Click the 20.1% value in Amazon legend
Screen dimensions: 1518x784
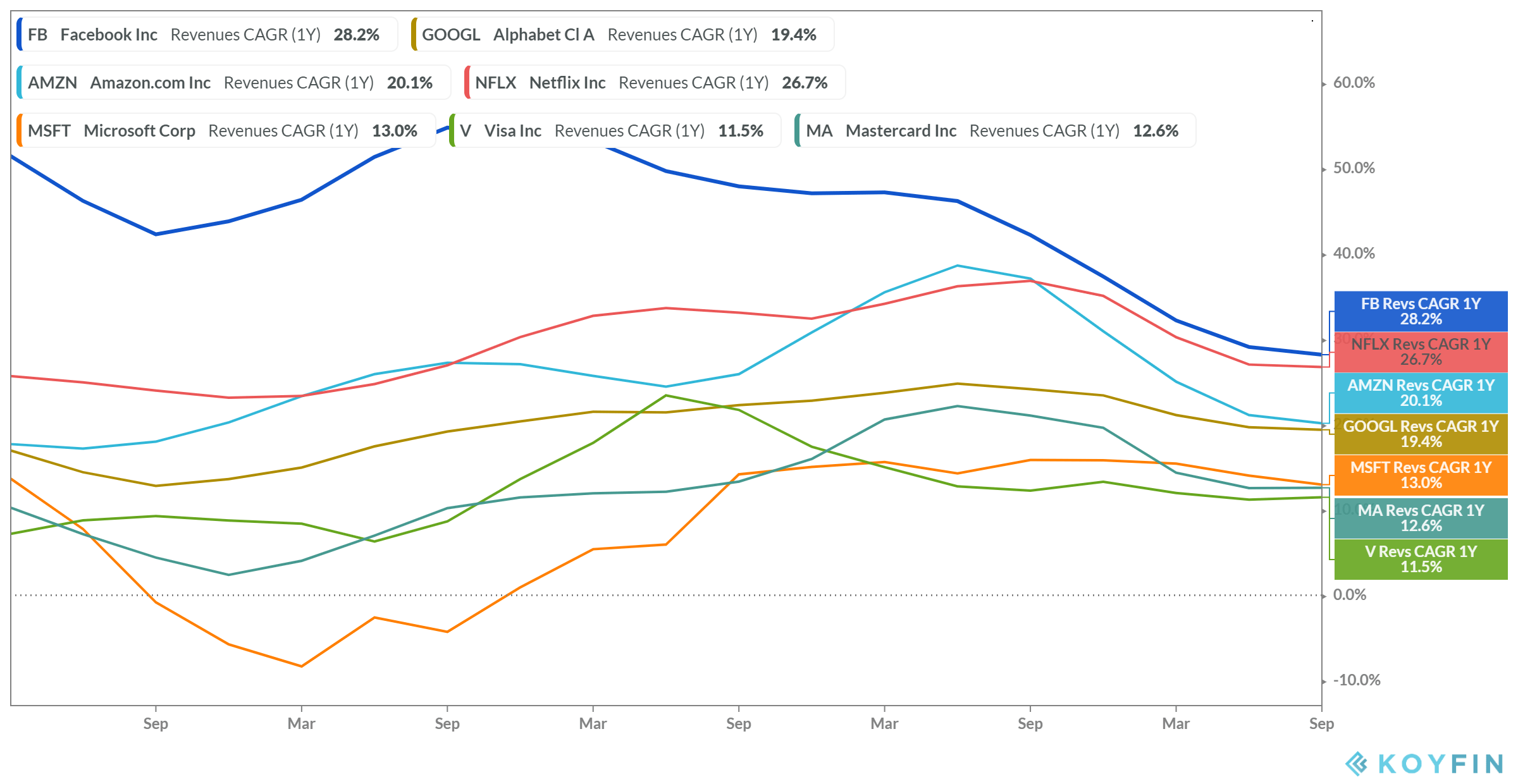(x=410, y=83)
